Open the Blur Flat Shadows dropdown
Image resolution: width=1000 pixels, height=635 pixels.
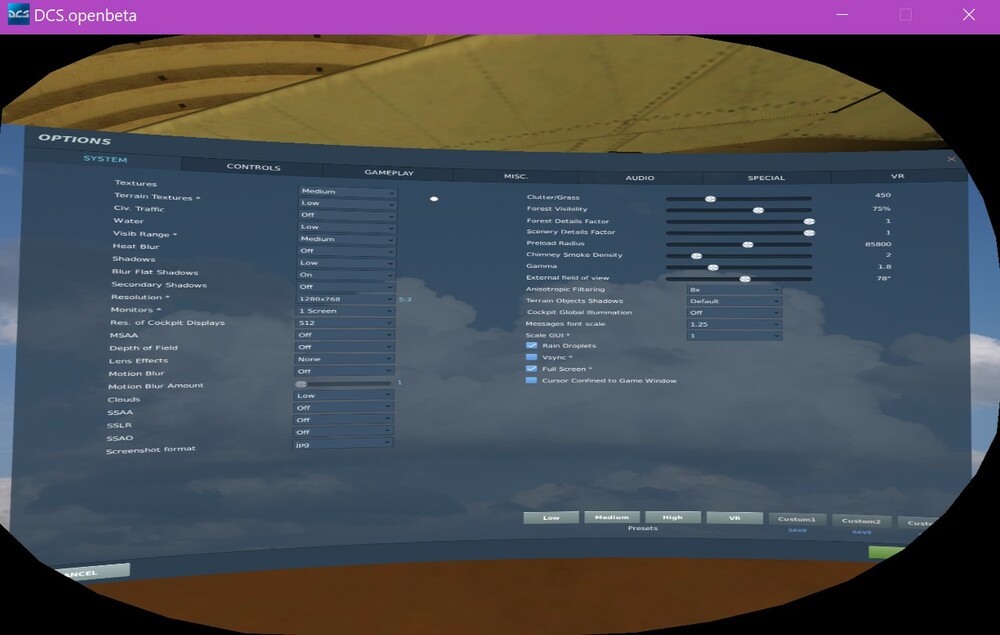coord(346,275)
